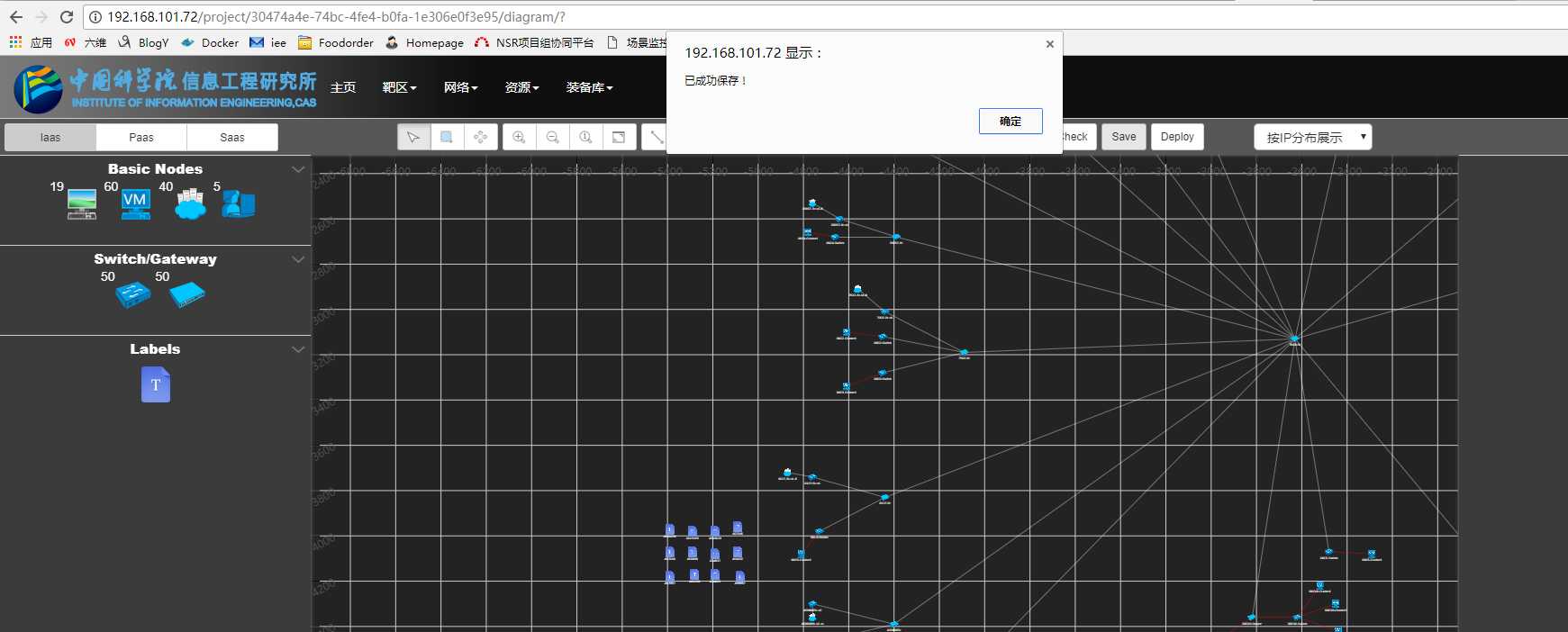This screenshot has height=632, width=1568.
Task: Pick the gateway device icon
Action: point(187,294)
